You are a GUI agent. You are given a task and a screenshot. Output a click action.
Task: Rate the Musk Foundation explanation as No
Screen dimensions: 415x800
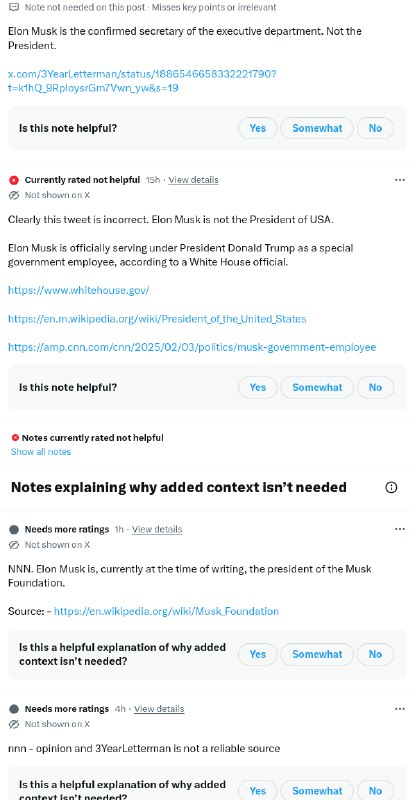[x=375, y=654]
